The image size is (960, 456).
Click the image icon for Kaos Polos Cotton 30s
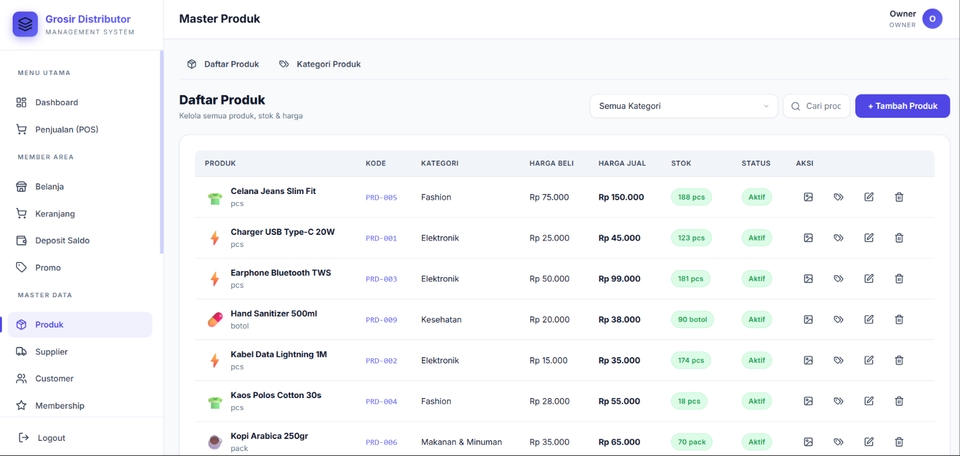tap(808, 401)
